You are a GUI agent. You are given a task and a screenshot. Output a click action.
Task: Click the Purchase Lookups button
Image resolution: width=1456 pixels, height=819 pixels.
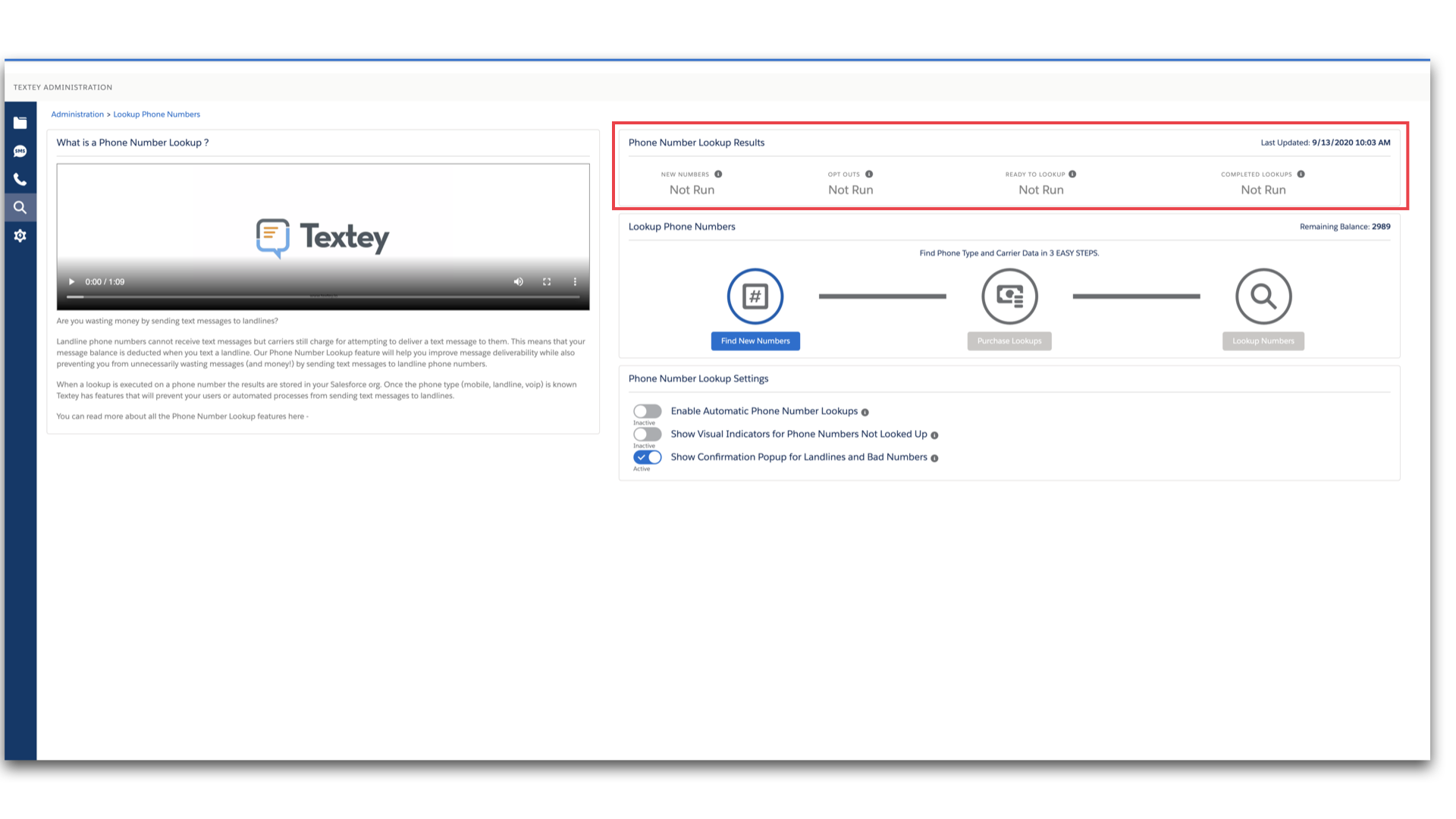pyautogui.click(x=1009, y=341)
